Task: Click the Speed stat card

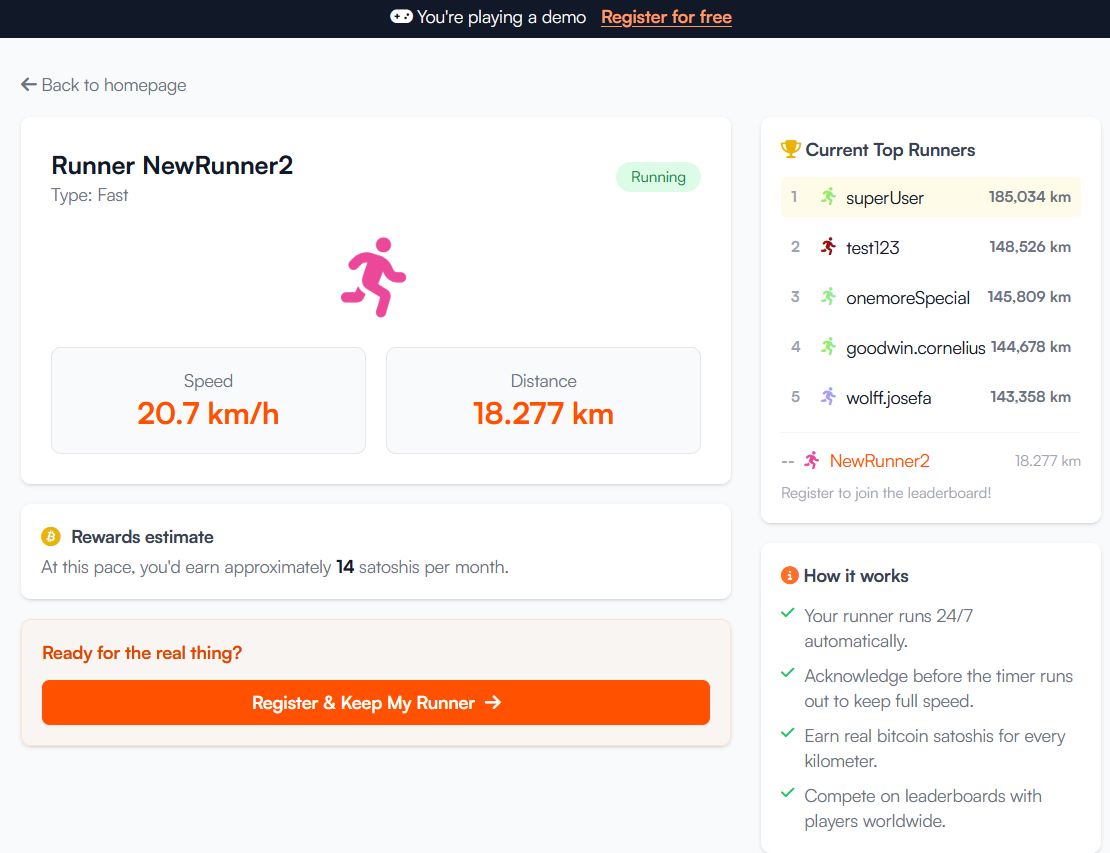Action: [208, 400]
